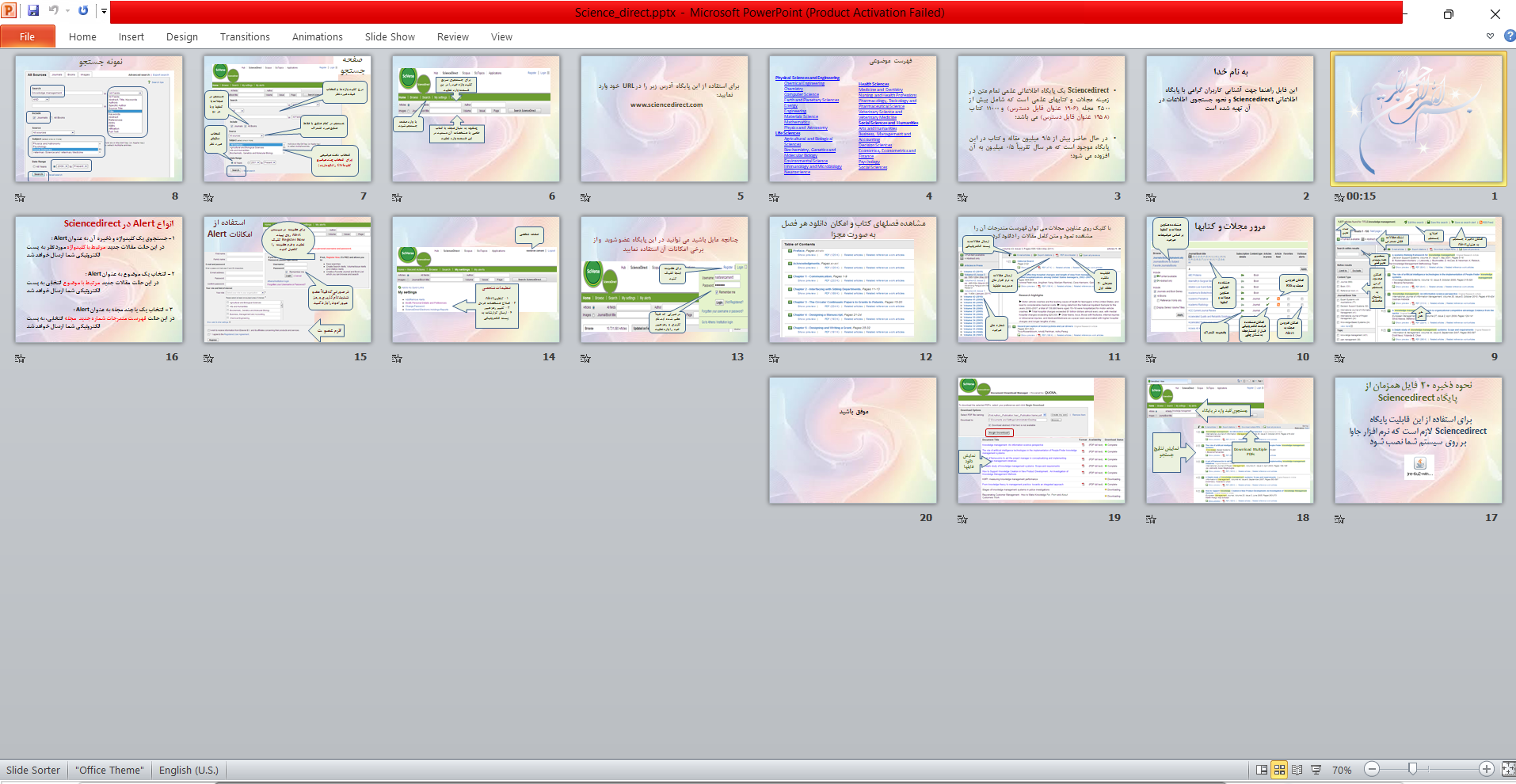Click transition star icon under slide 2
The height and width of the screenshot is (784, 1516).
click(1151, 197)
